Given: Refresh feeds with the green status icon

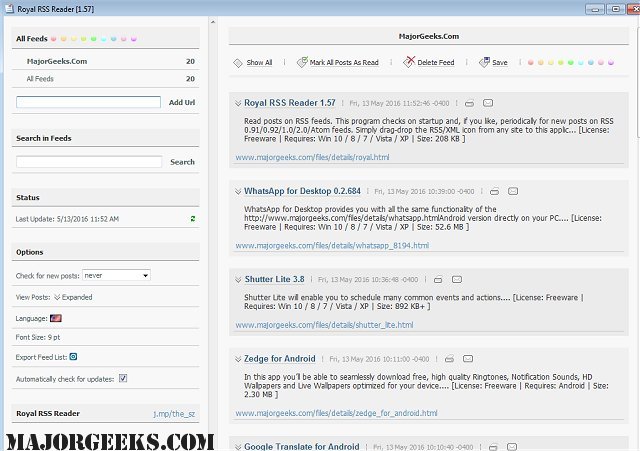Looking at the screenshot, I should tap(193, 219).
